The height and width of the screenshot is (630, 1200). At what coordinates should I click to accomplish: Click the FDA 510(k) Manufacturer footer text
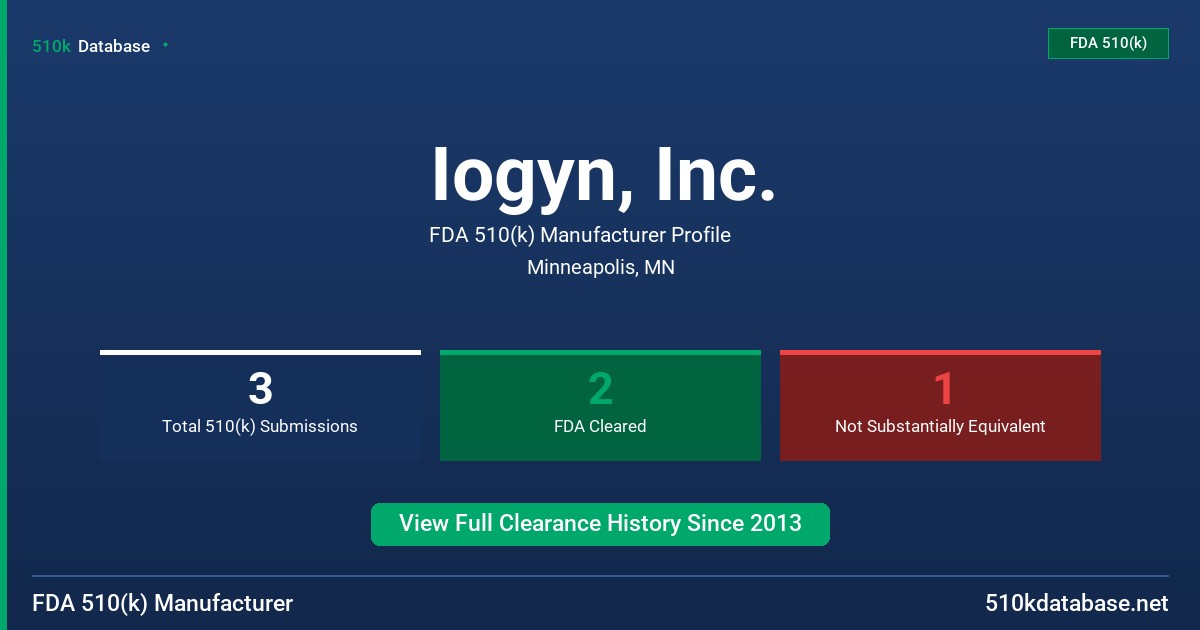[163, 604]
